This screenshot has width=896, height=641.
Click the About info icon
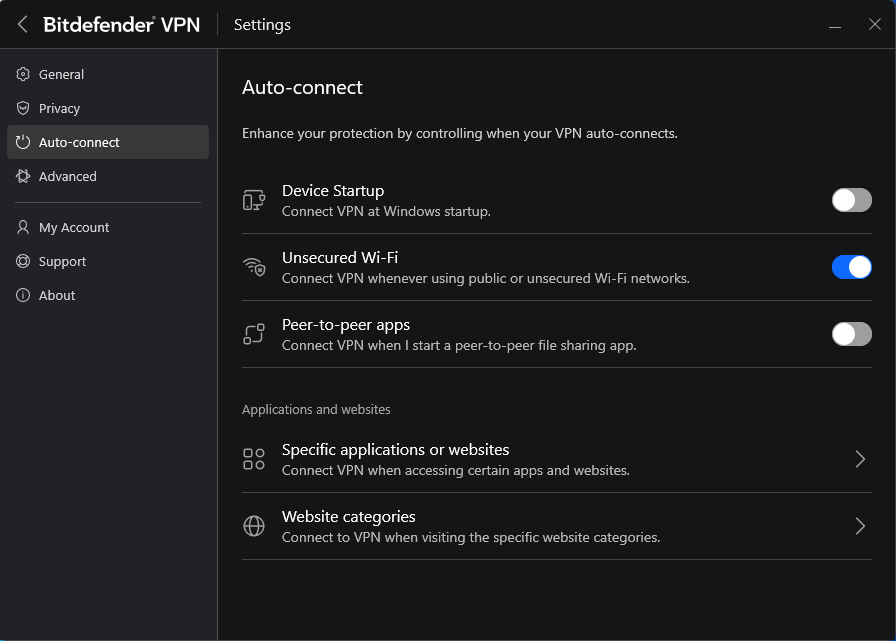(x=23, y=295)
